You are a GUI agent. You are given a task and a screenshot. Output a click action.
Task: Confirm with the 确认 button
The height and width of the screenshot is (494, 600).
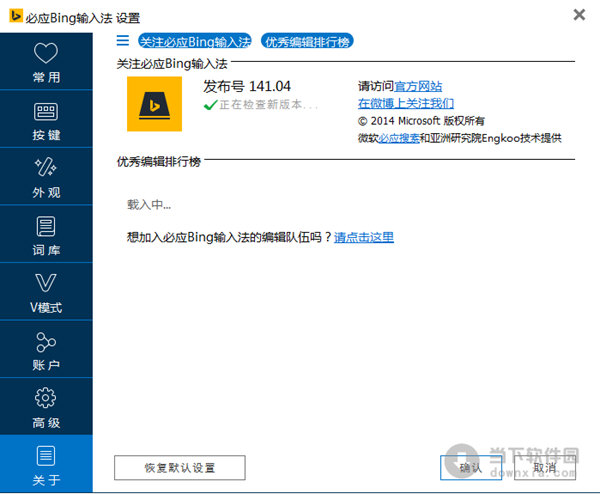tap(471, 468)
